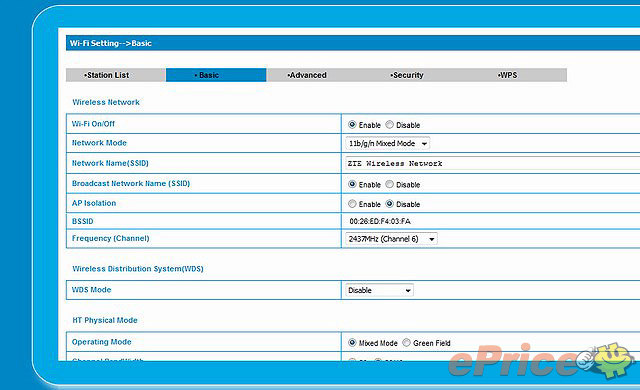Click the ePrice watermark text

(x=513, y=361)
